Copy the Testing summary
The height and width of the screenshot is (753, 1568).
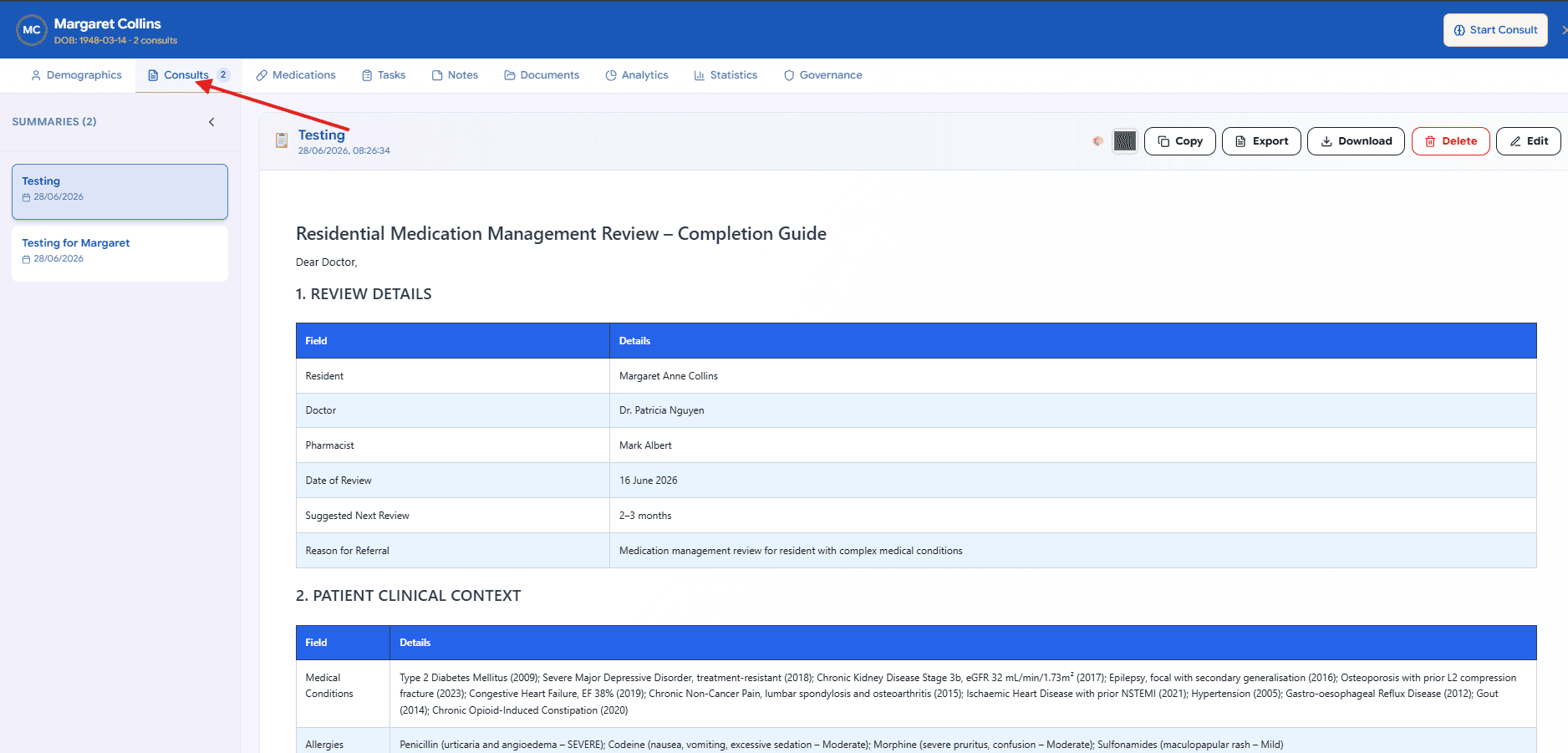pos(1179,141)
